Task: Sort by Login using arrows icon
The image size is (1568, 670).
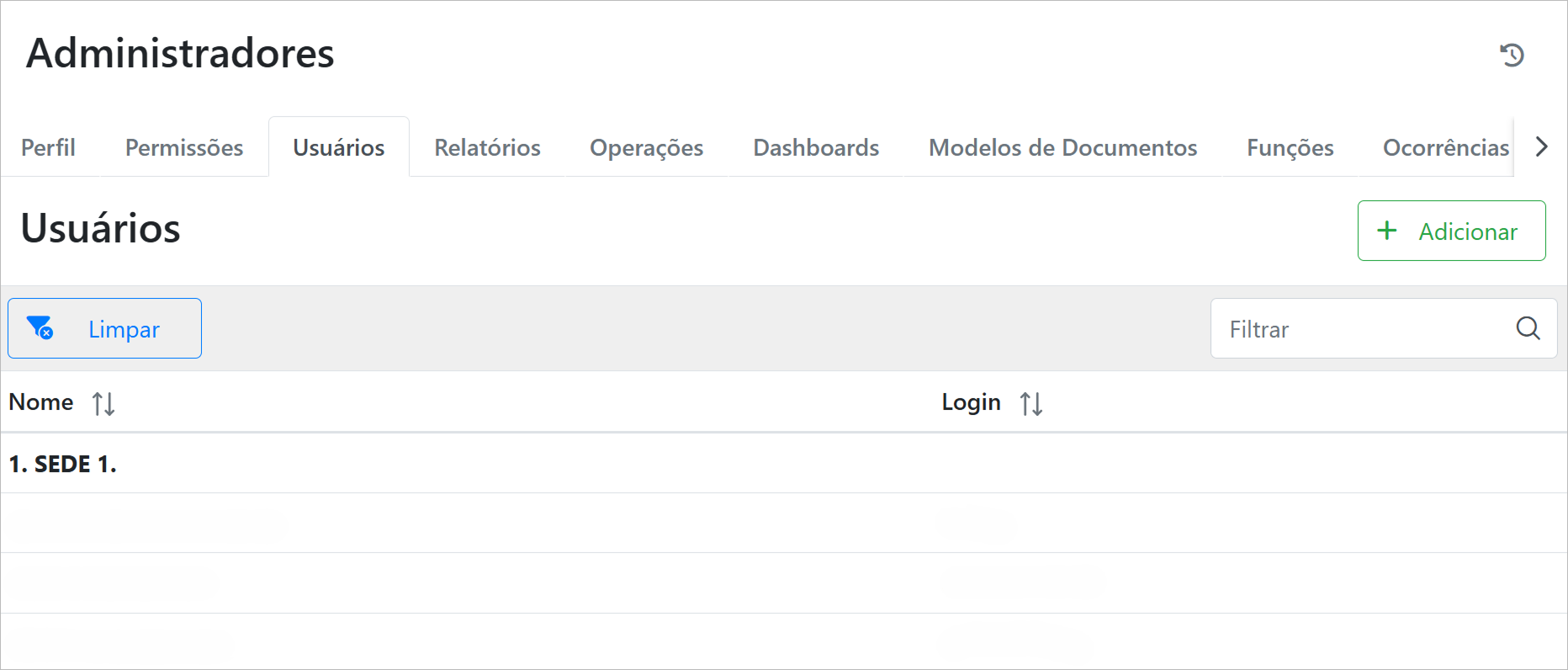Action: point(1031,404)
